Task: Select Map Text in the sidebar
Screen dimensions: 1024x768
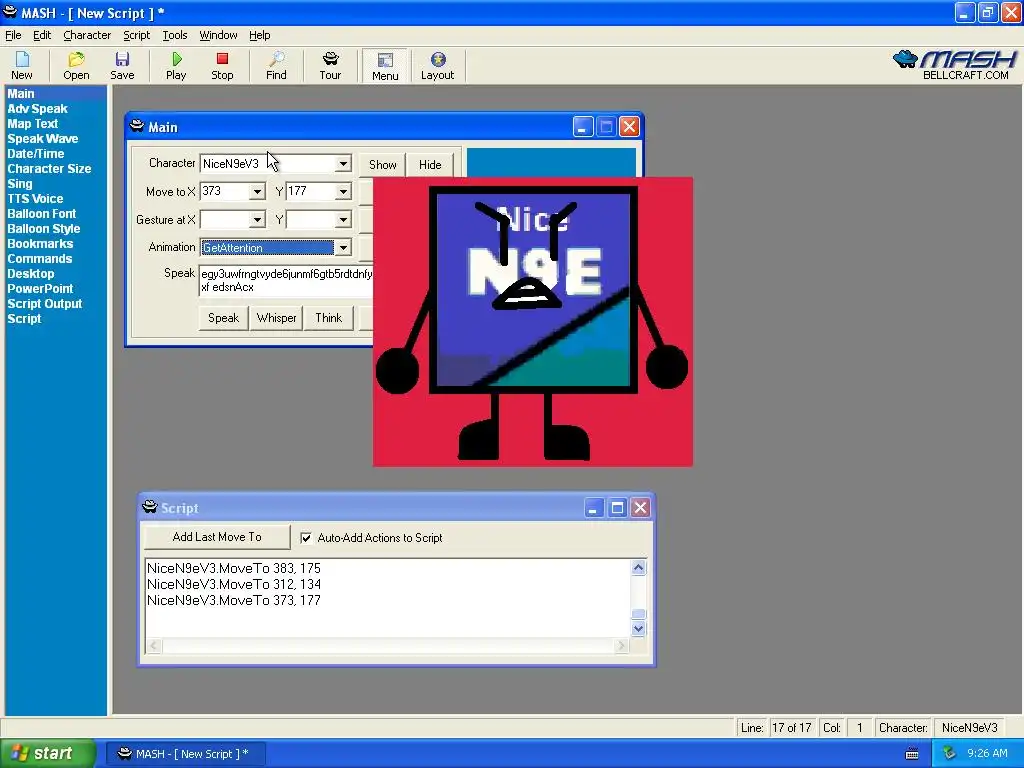Action: coord(33,124)
